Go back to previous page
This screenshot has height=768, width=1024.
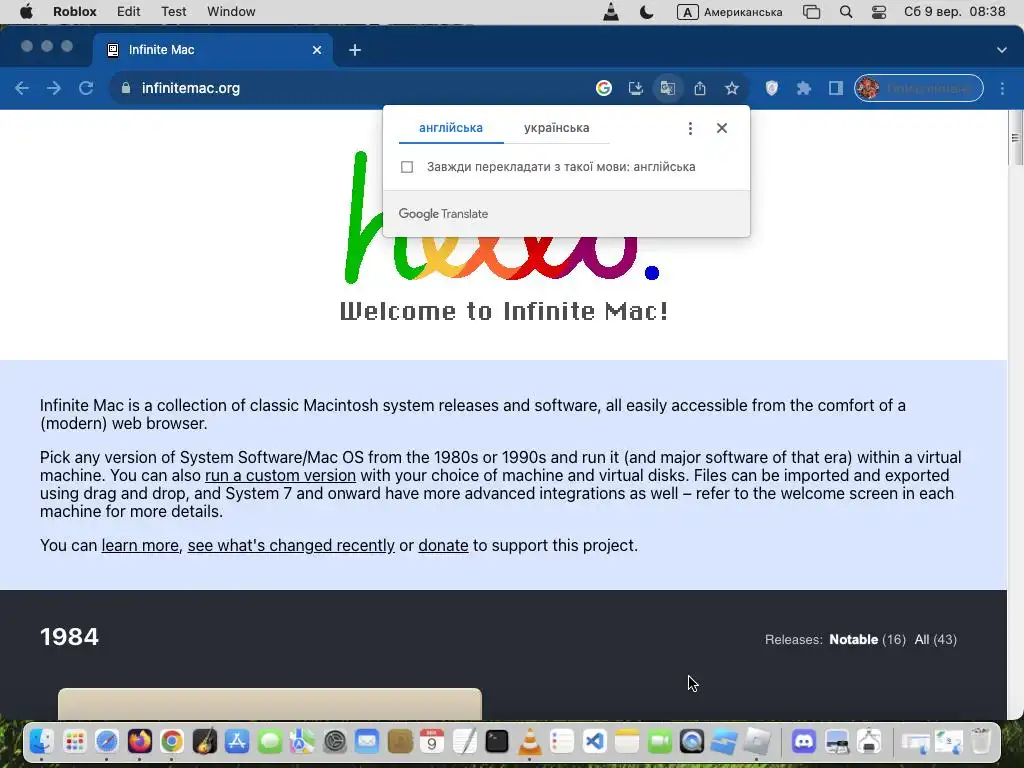22,88
